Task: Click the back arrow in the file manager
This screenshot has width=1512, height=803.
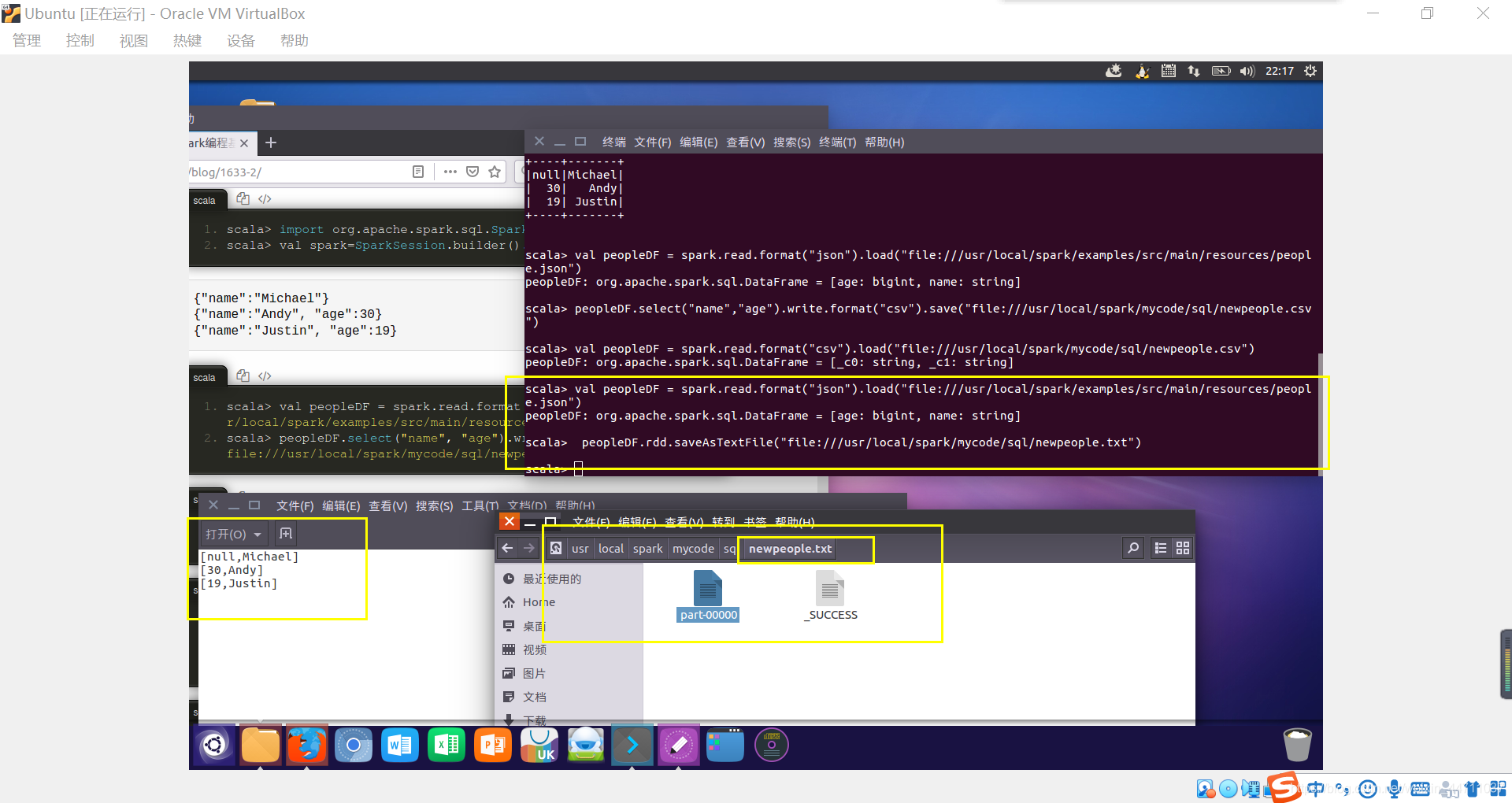Action: [506, 548]
